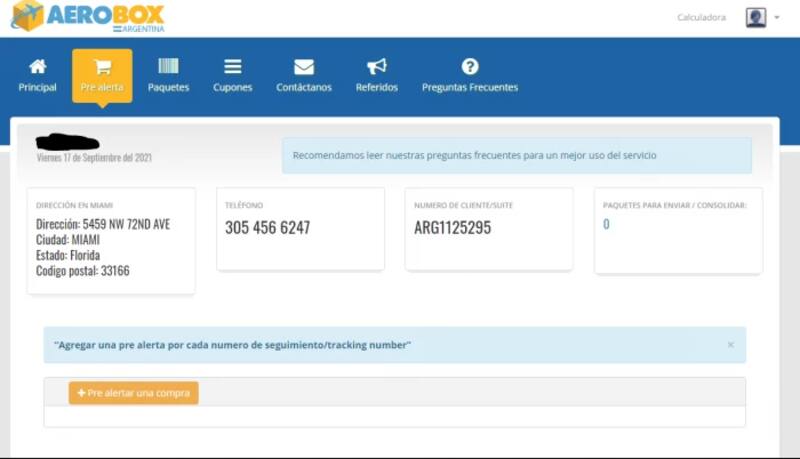The height and width of the screenshot is (459, 800).
Task: Click the Miami address card
Action: 110,241
